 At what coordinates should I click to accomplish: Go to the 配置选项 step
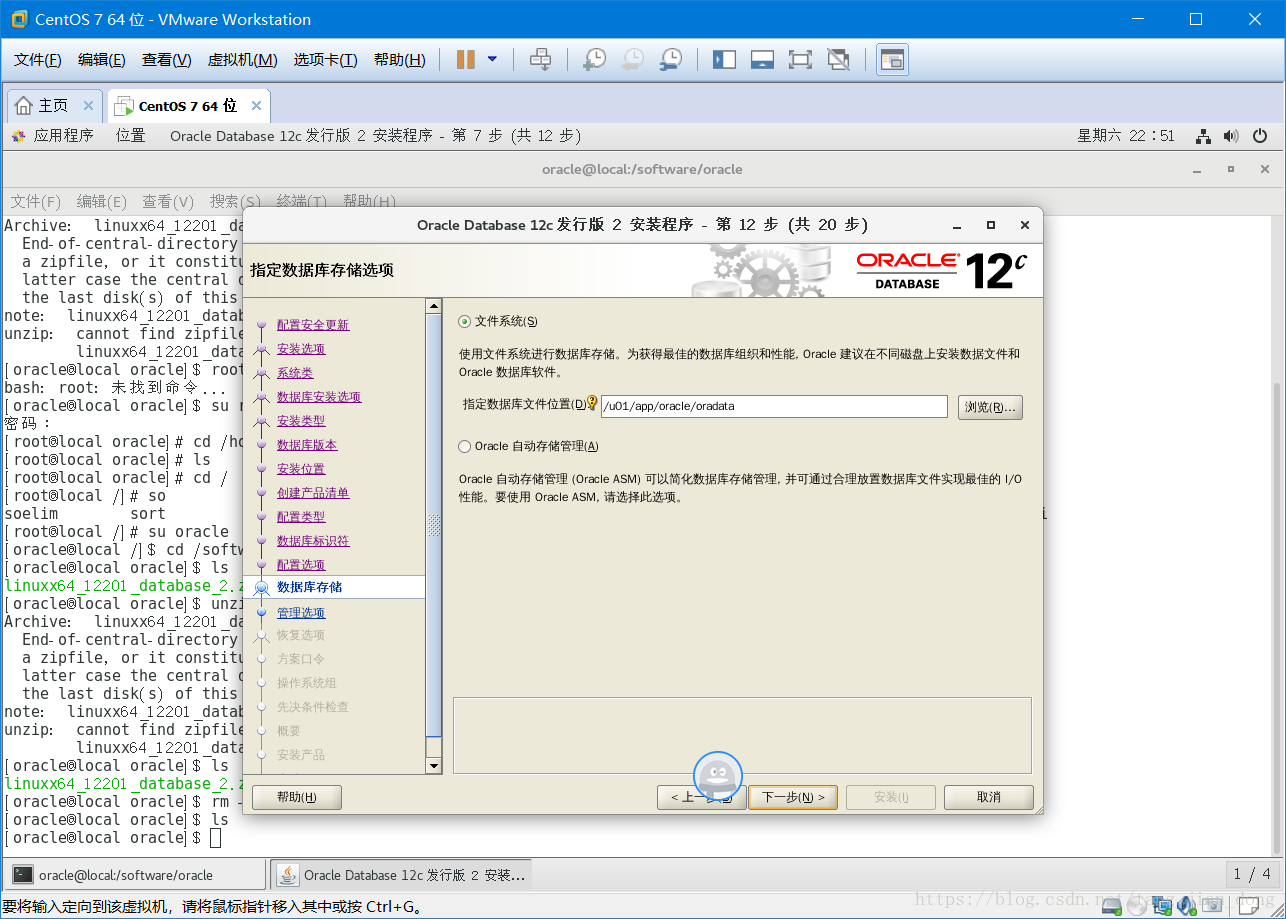click(x=301, y=565)
